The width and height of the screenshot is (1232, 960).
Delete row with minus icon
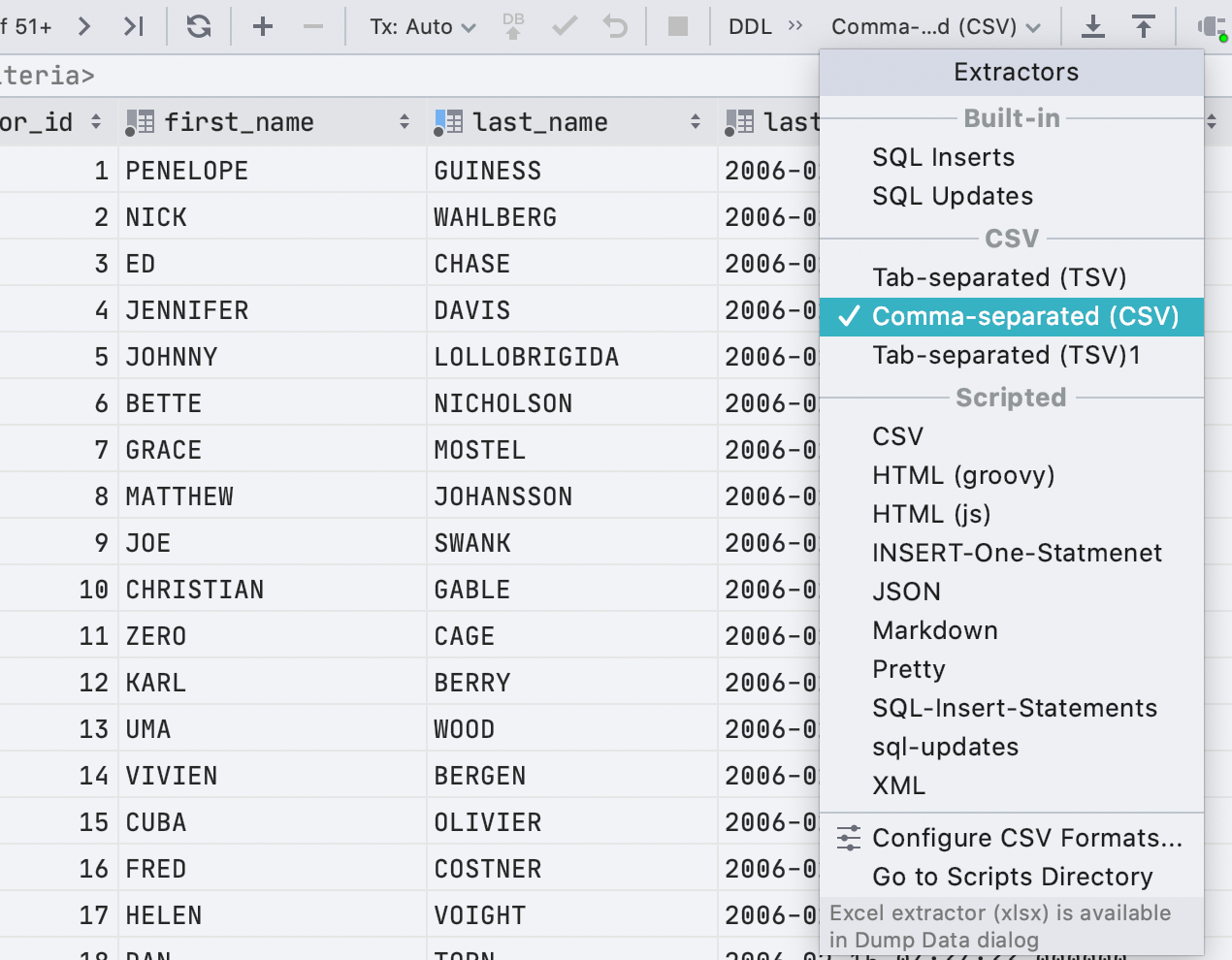click(x=312, y=26)
